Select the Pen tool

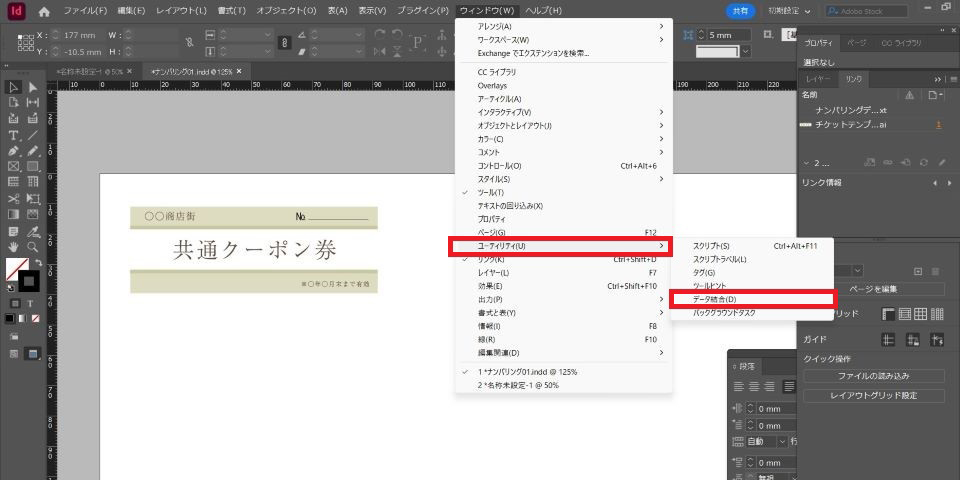click(14, 151)
